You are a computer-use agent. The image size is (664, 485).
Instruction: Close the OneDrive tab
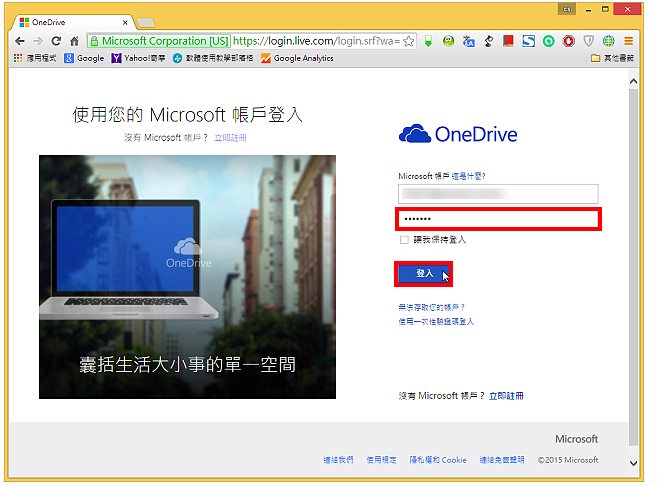coord(125,22)
